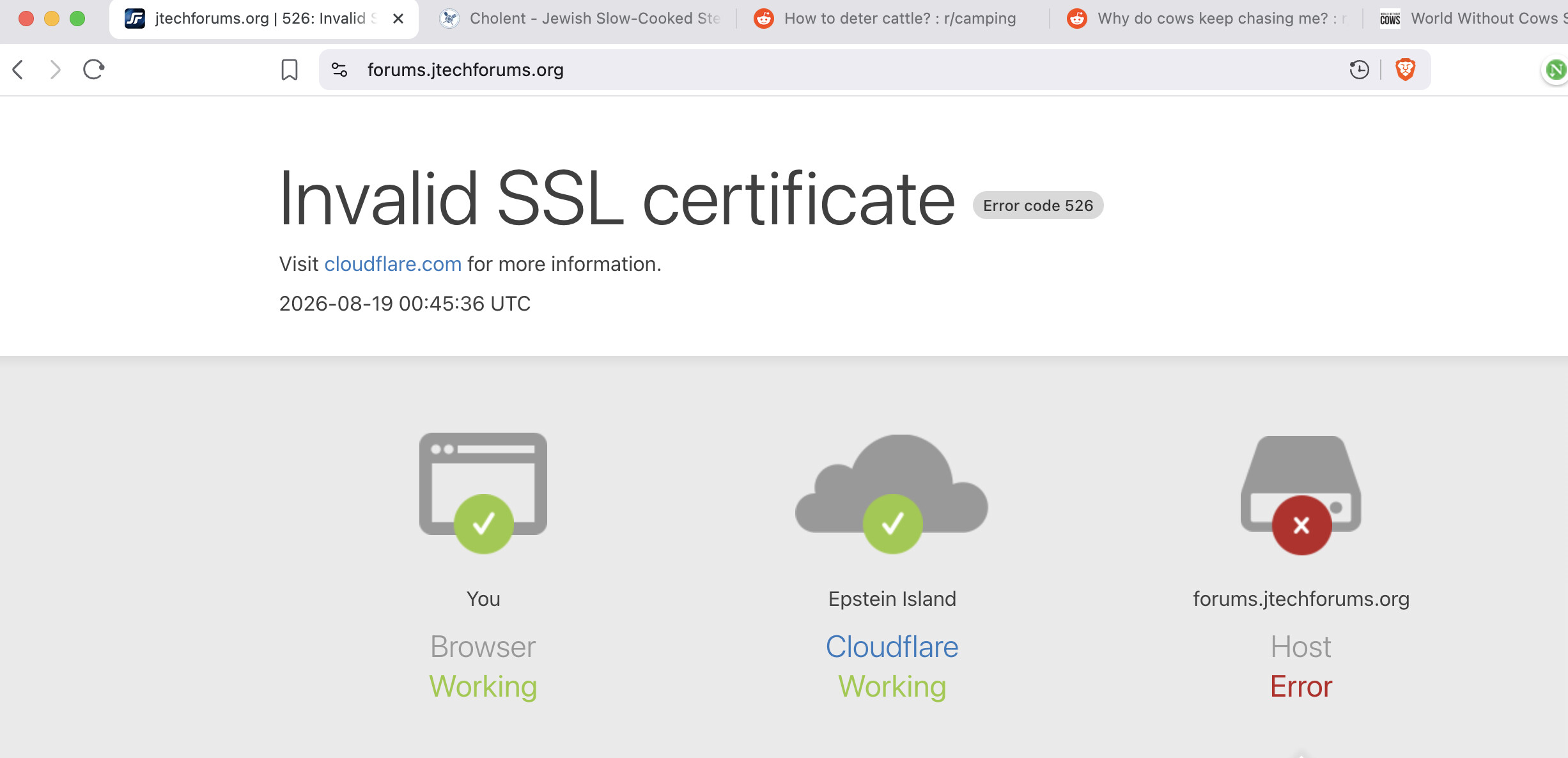
Task: Bookmark this page with bookmark icon
Action: (x=290, y=69)
